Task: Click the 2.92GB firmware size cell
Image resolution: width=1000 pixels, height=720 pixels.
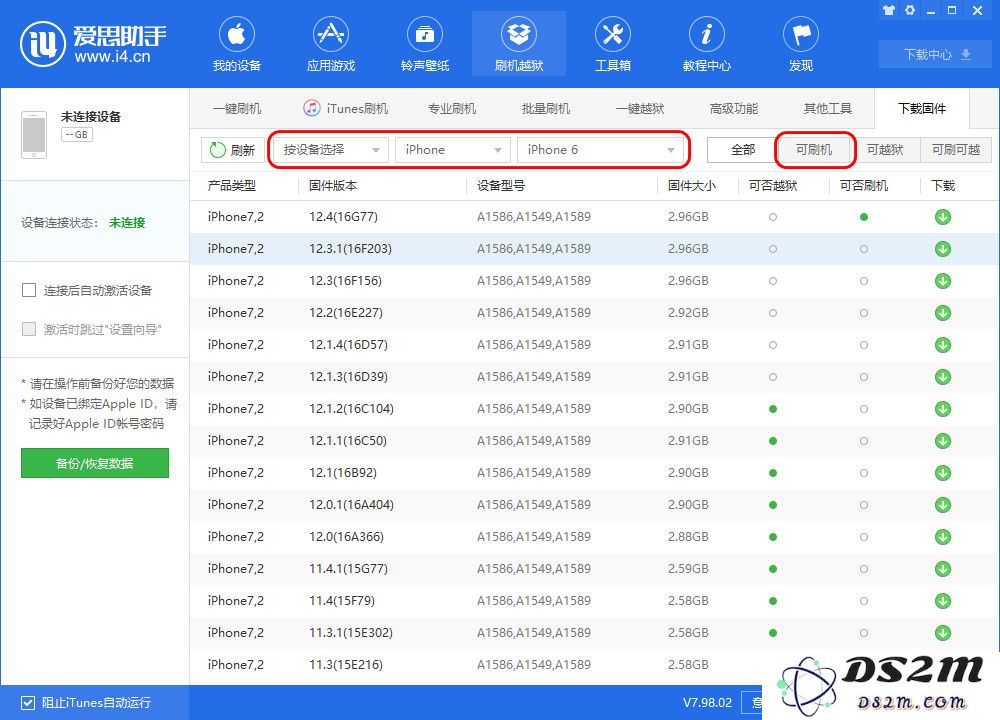Action: click(x=688, y=312)
